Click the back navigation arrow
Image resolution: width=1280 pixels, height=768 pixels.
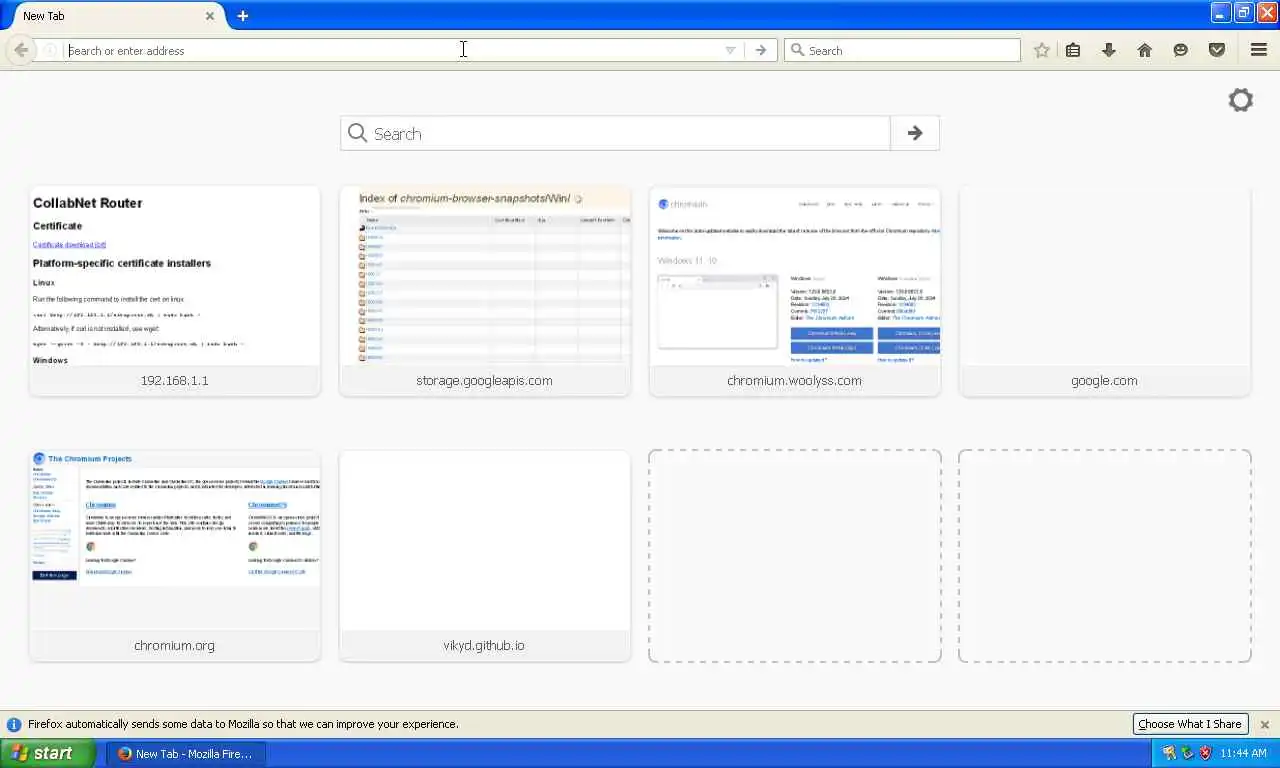click(x=21, y=50)
